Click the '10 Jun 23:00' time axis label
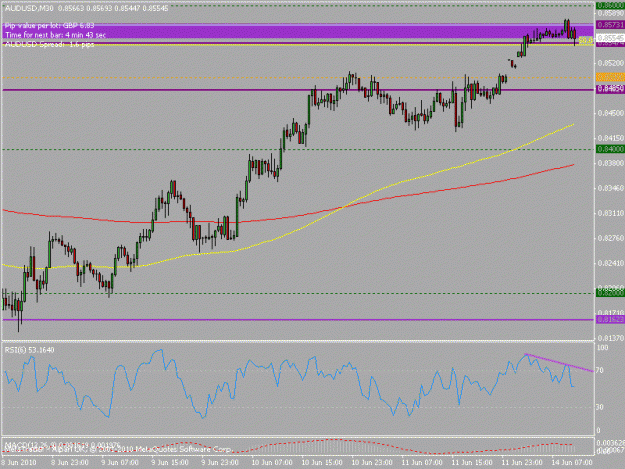This screenshot has width=625, height=469. point(372,462)
